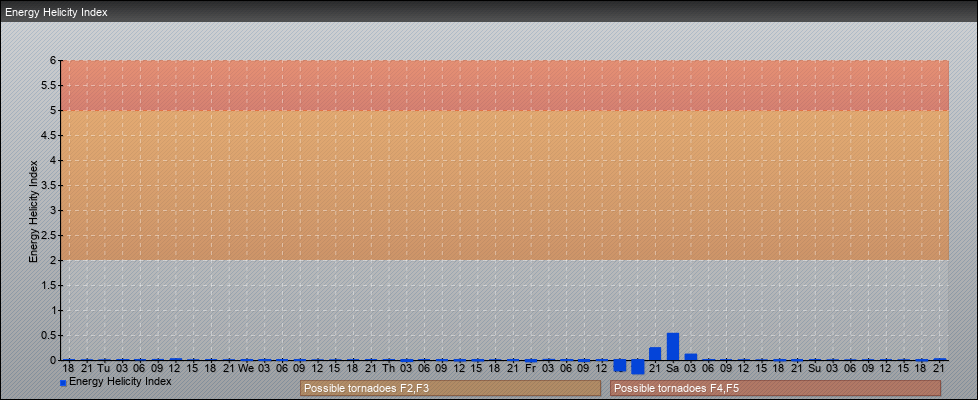The width and height of the screenshot is (978, 400).
Task: Click the Energy Helicity Index panel title
Action: tap(57, 12)
